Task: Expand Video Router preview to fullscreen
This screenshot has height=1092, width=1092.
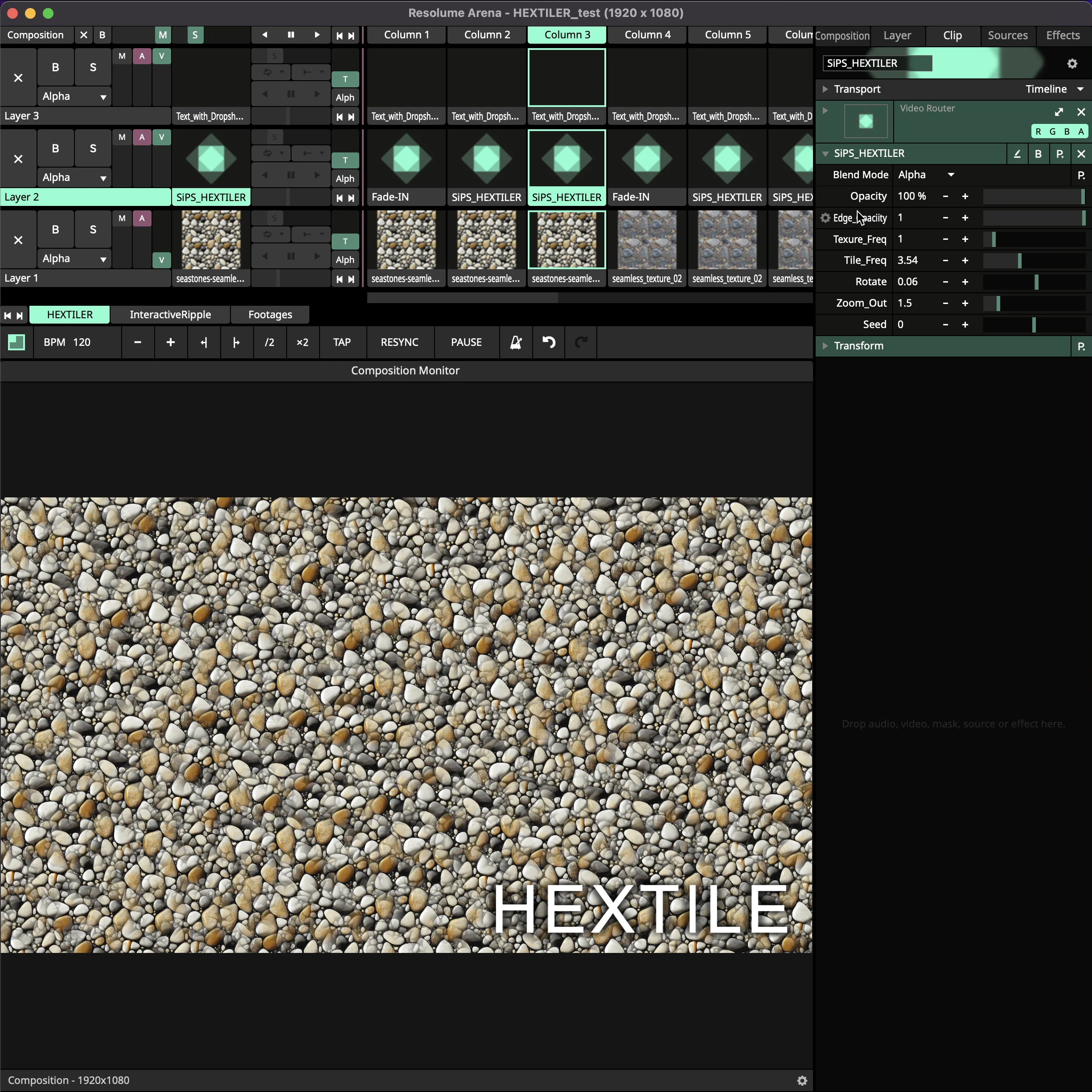Action: coord(1059,111)
